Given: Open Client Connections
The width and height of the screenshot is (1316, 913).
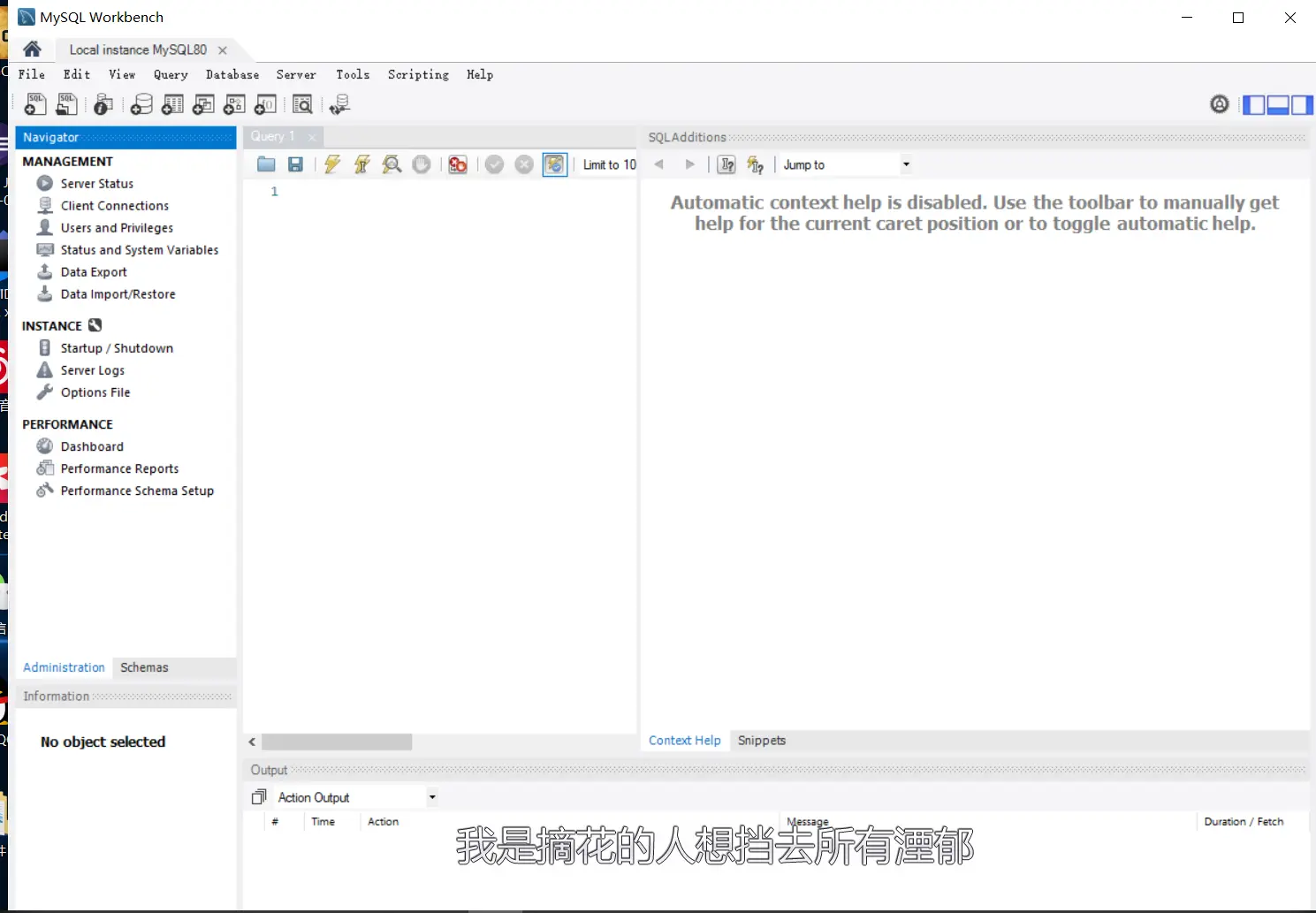Looking at the screenshot, I should coord(115,205).
